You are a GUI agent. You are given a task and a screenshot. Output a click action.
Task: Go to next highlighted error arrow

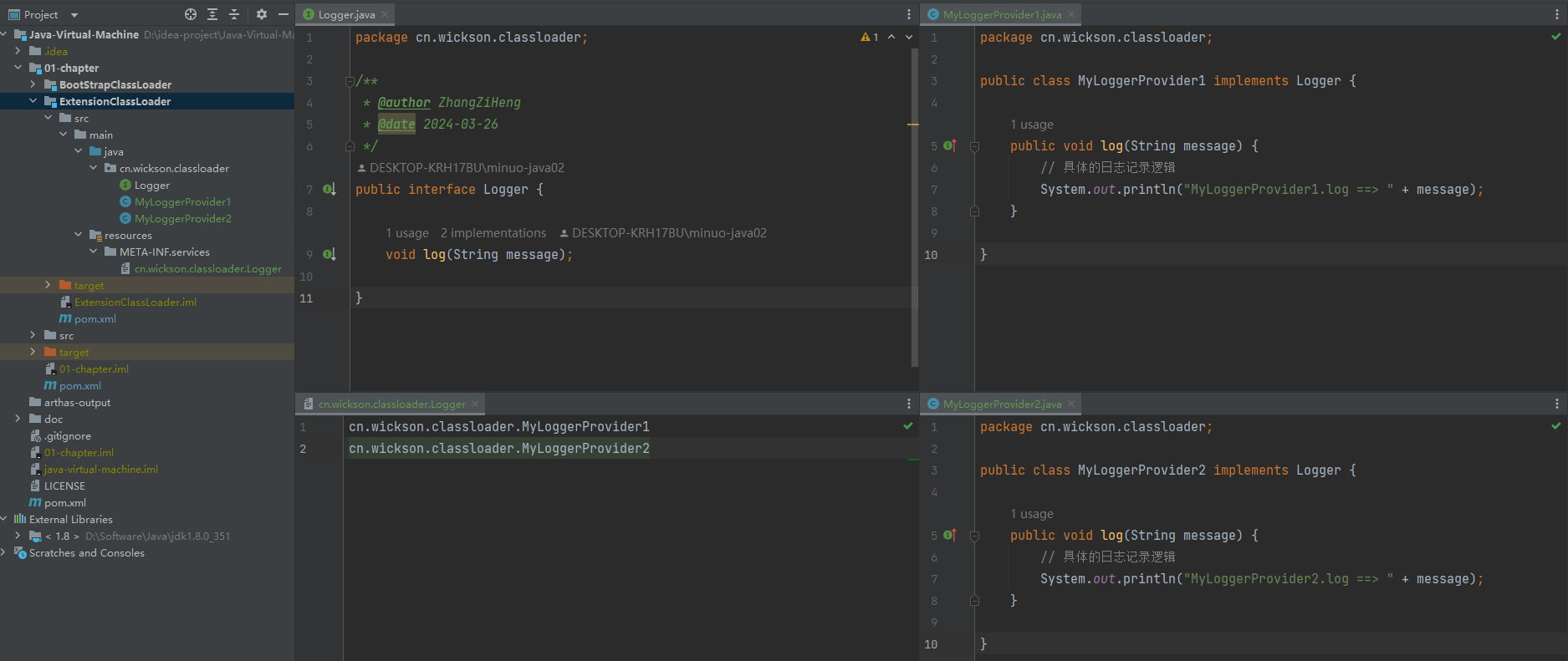[909, 37]
